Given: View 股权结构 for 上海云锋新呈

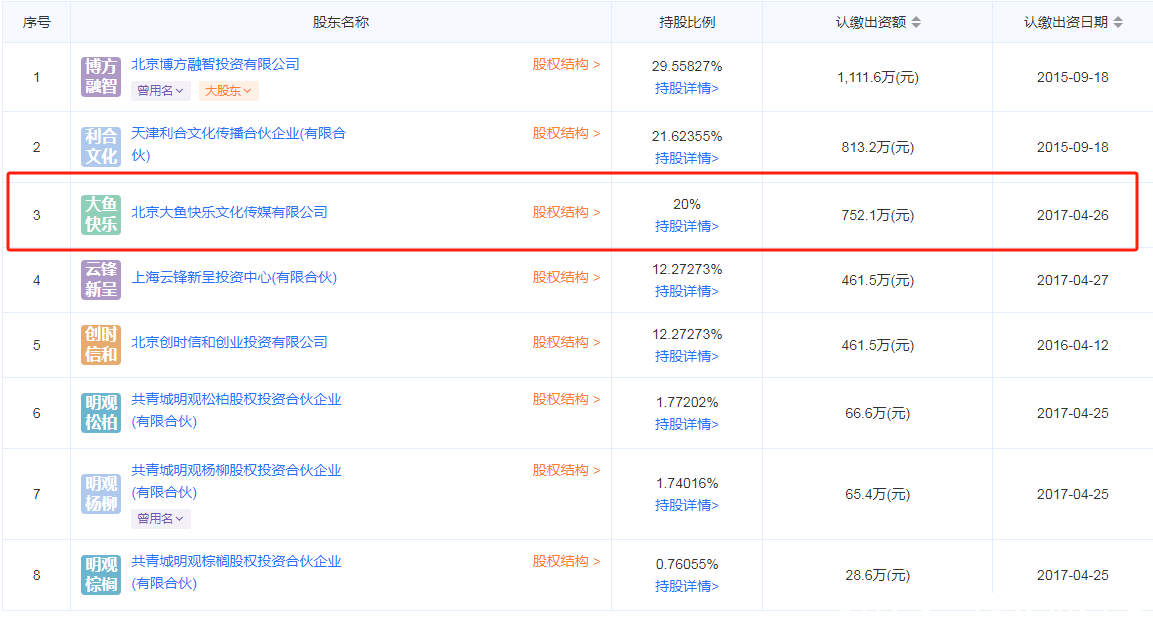Looking at the screenshot, I should coord(566,277).
